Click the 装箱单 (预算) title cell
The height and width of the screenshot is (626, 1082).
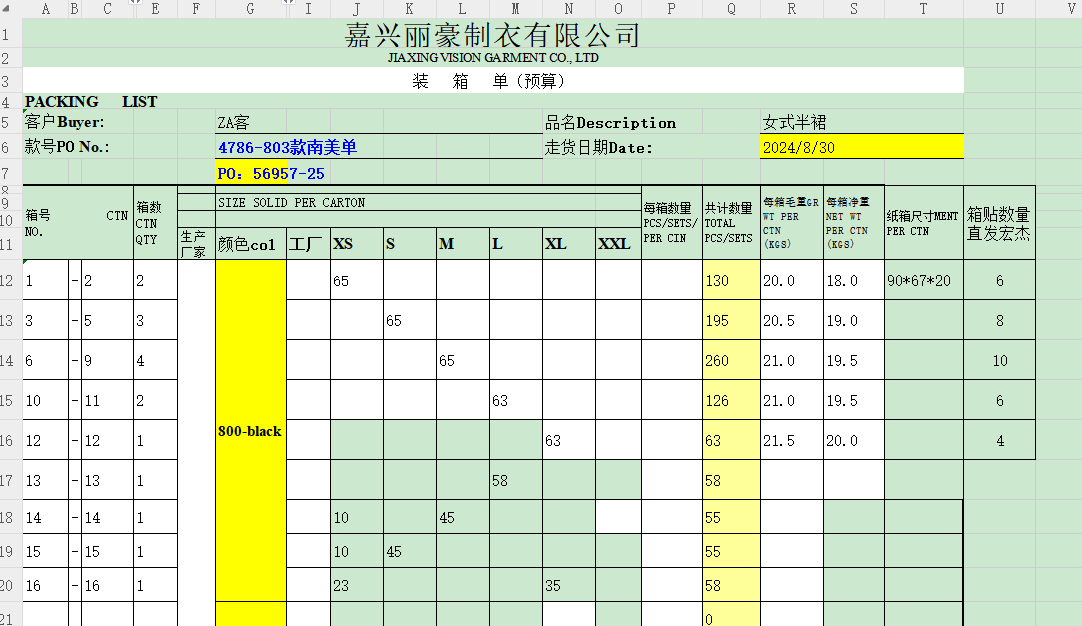tap(492, 81)
